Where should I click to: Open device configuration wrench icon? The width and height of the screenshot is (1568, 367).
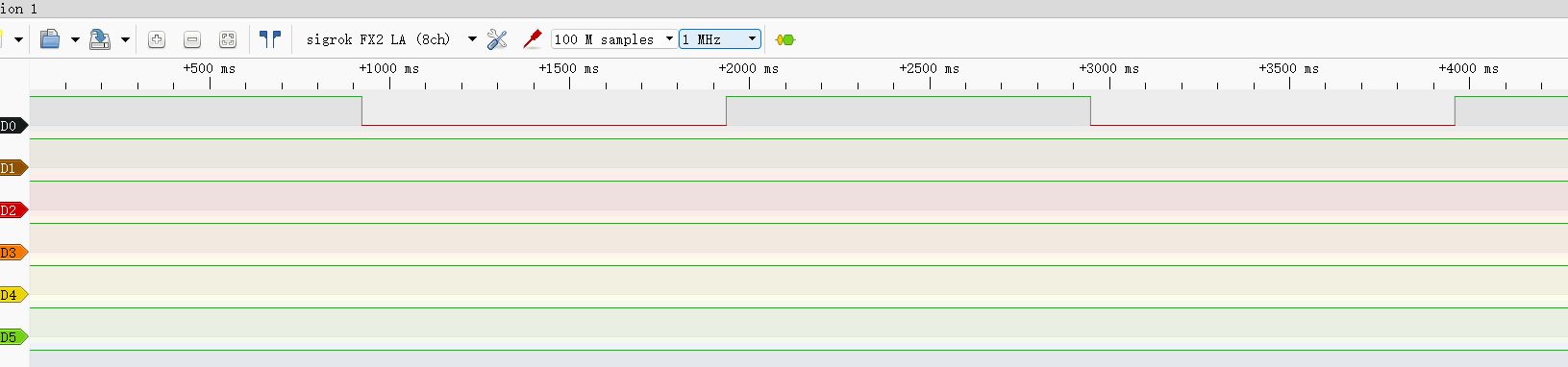[497, 39]
